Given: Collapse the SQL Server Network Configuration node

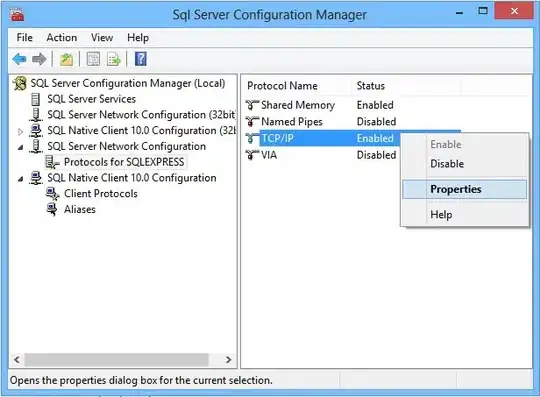Looking at the screenshot, I should click(21, 147).
